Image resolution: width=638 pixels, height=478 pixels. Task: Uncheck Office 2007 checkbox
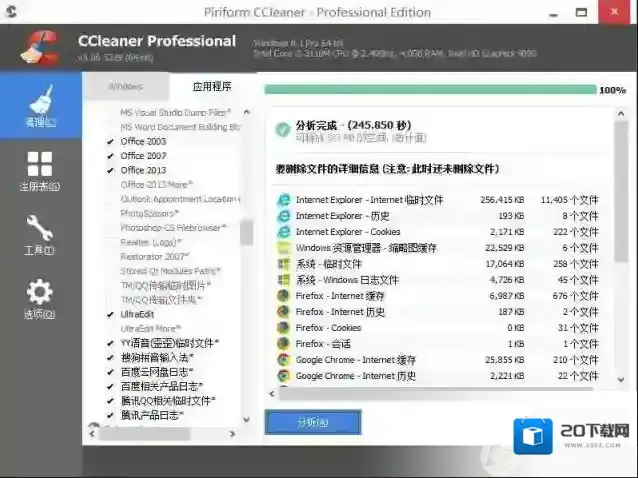110,156
